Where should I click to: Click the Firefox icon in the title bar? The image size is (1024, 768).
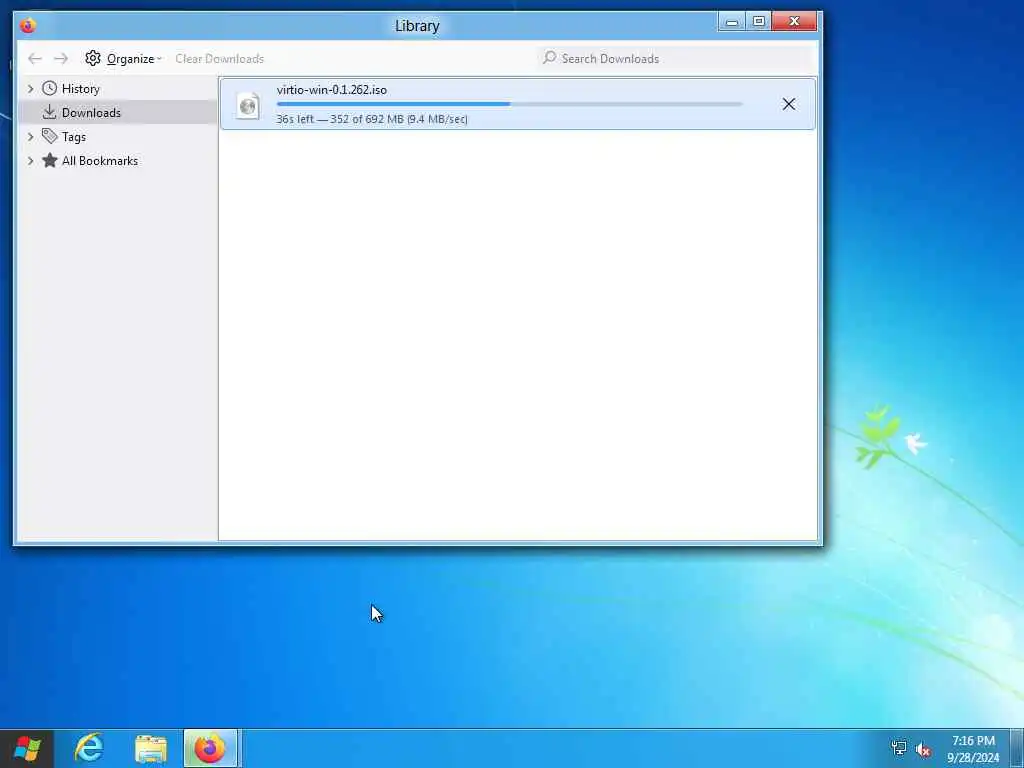pyautogui.click(x=27, y=25)
